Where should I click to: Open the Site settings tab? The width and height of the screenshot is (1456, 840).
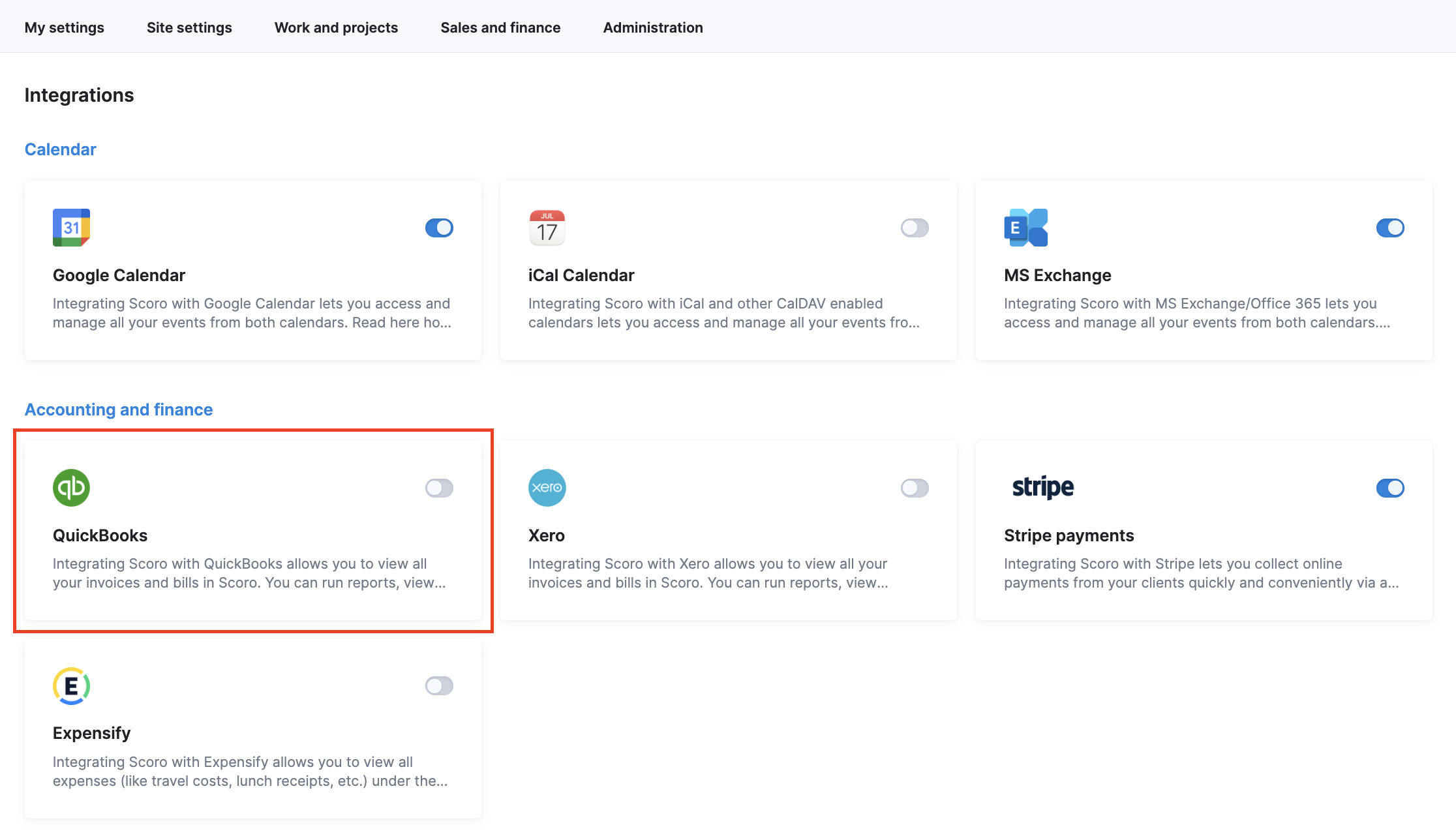[189, 27]
